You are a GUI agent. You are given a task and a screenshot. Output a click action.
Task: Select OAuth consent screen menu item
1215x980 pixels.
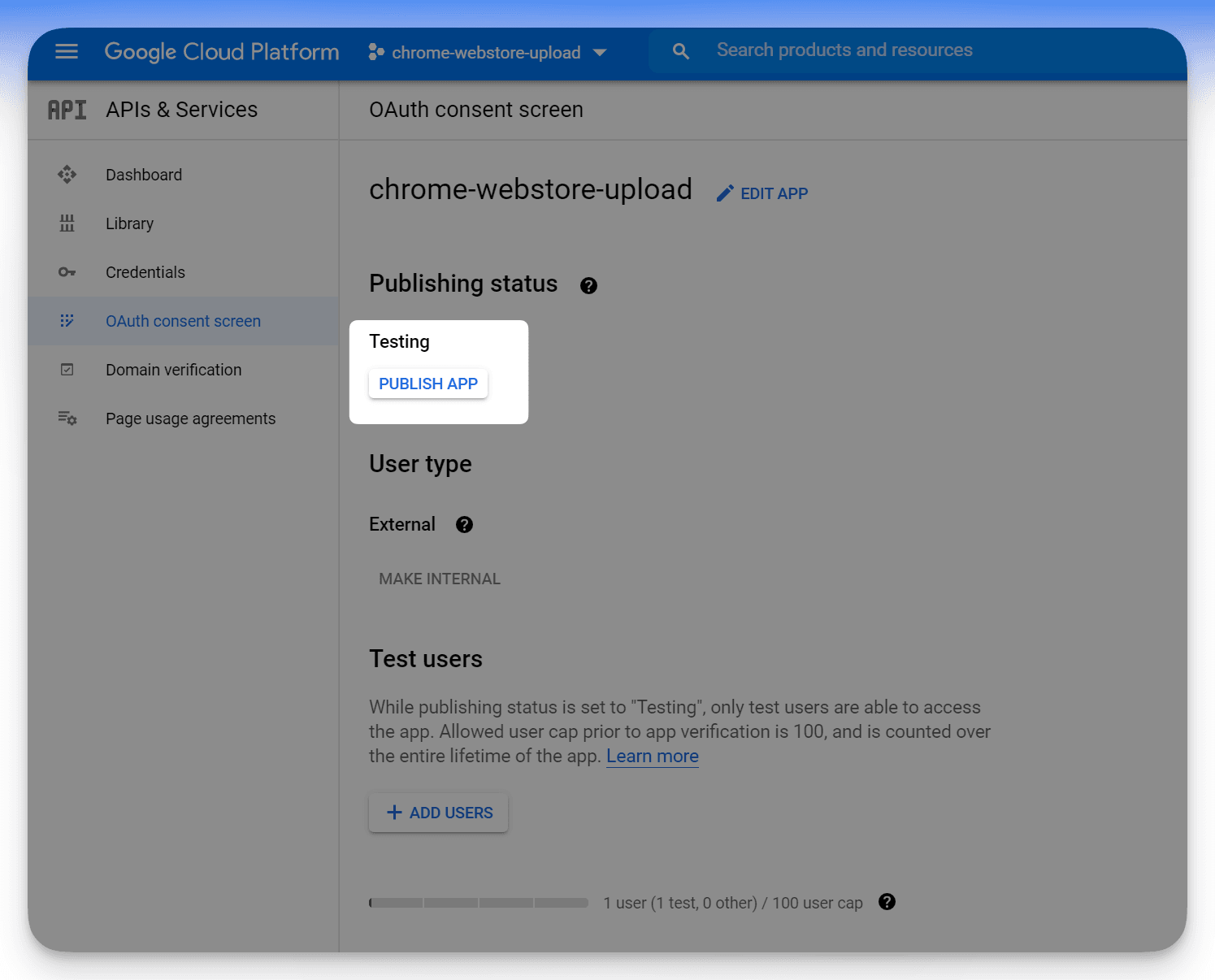tap(183, 321)
